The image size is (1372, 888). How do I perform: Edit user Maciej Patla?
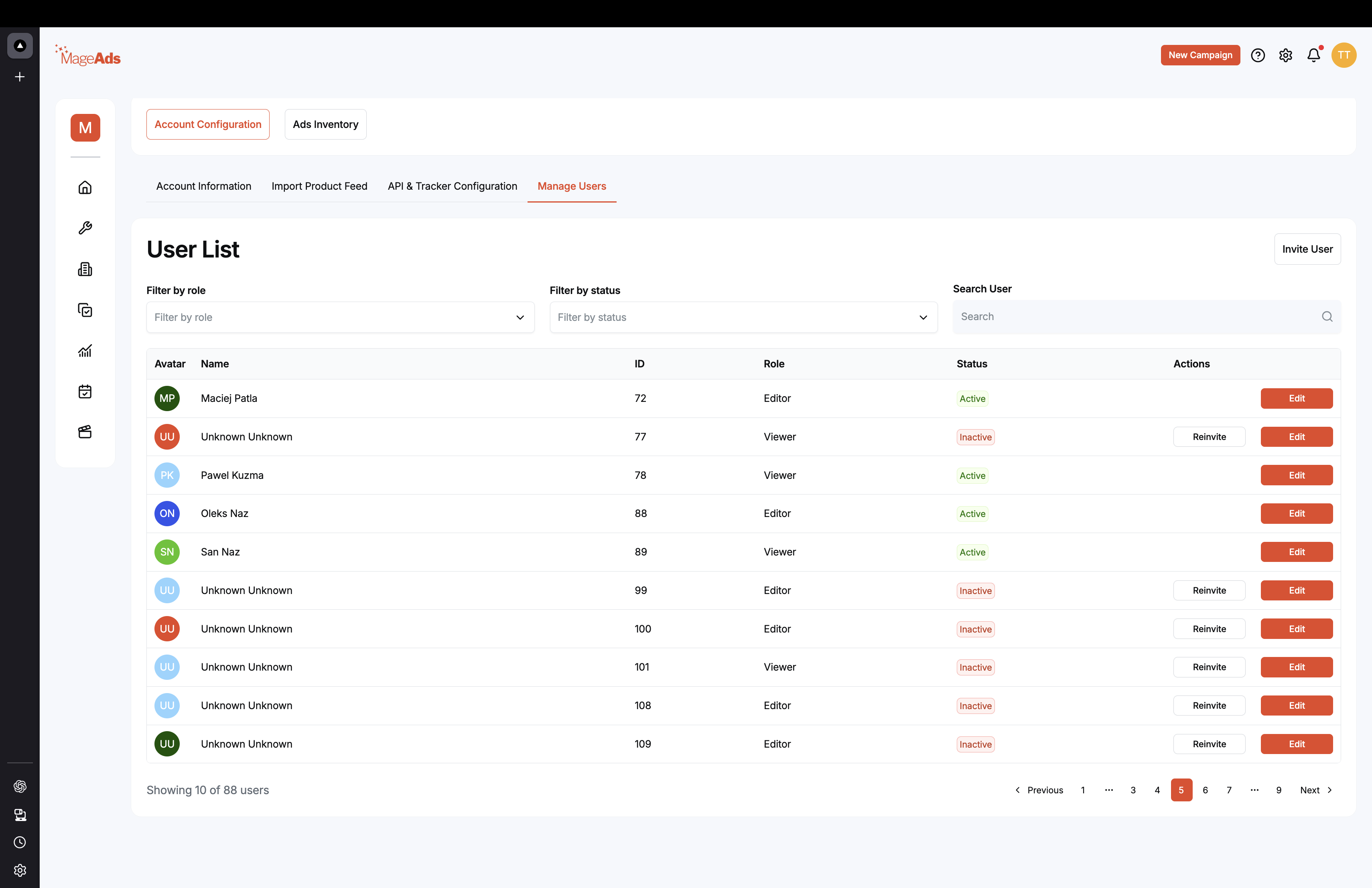point(1297,398)
